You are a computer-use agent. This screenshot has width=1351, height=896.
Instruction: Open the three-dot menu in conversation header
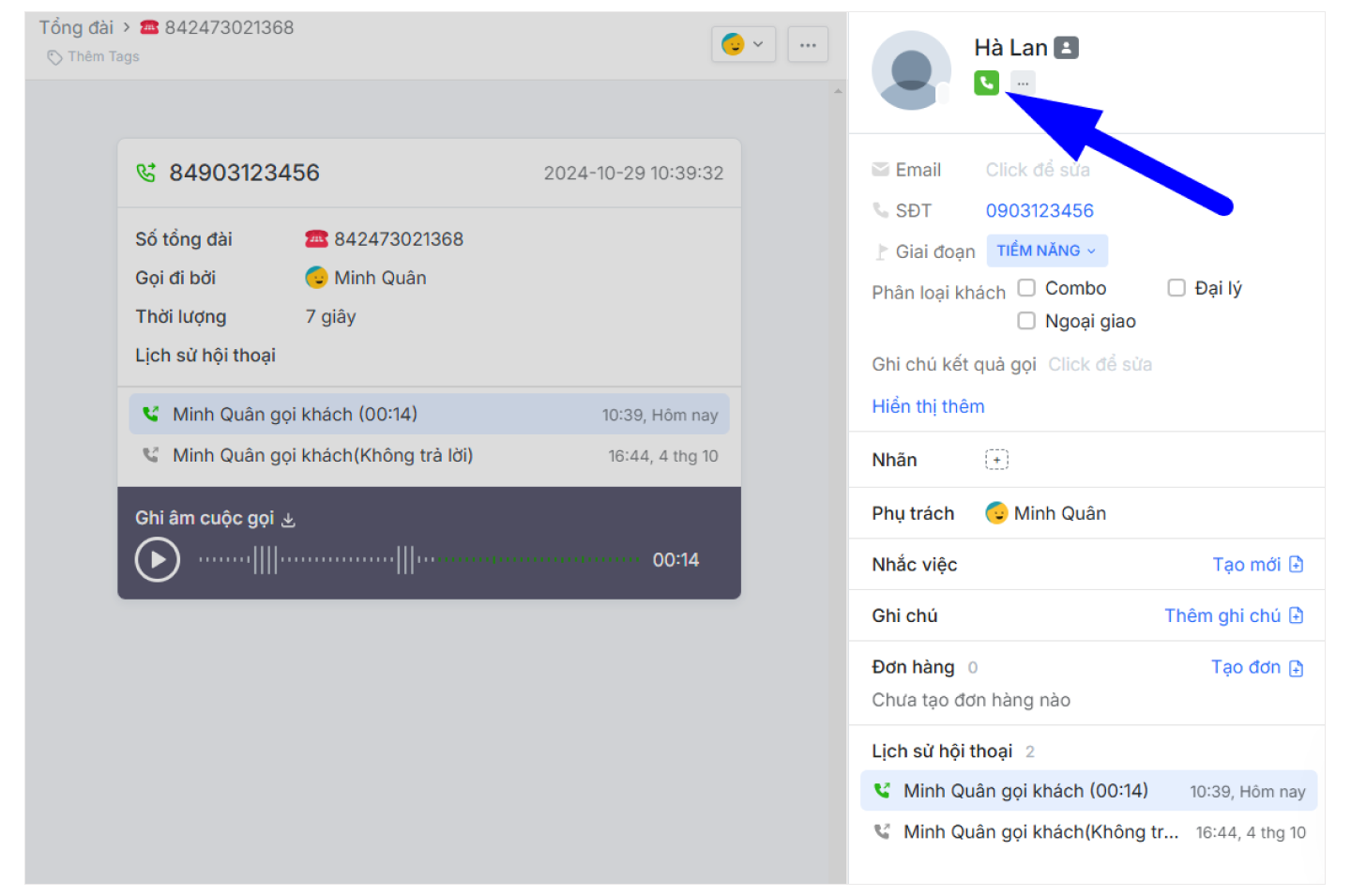pos(807,45)
